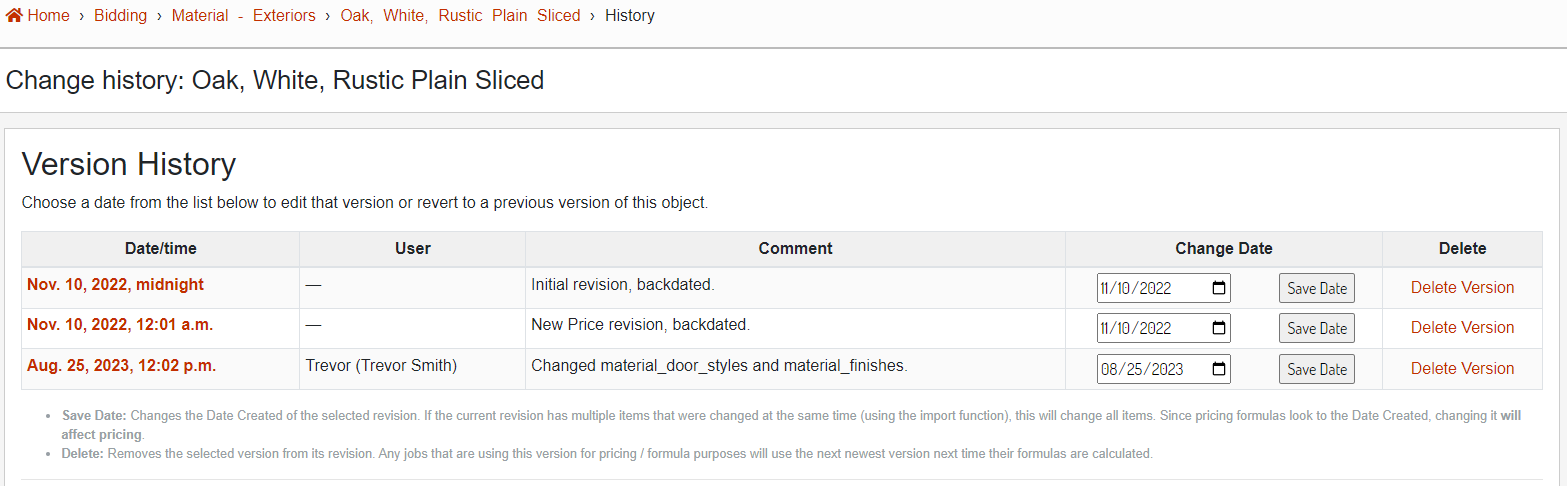Image resolution: width=1567 pixels, height=486 pixels.
Task: Open calendar picker for 12:01 a.m. revision date
Action: coord(1218,328)
